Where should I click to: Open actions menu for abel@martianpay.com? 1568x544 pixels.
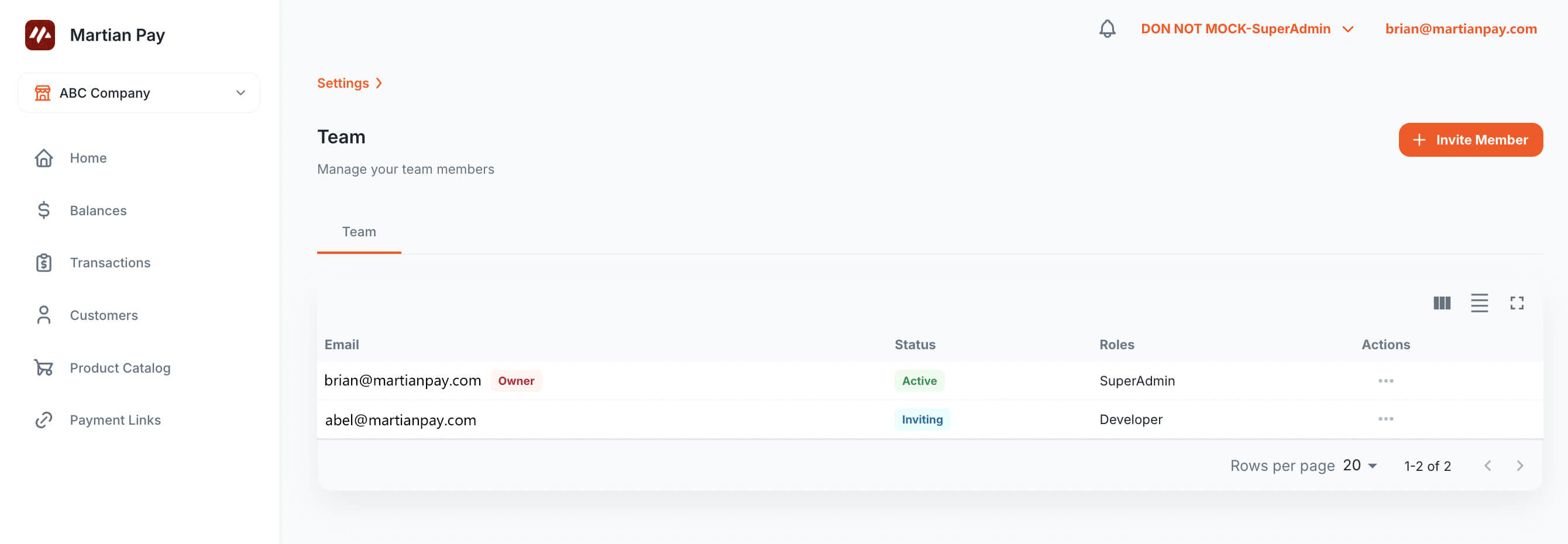1385,419
